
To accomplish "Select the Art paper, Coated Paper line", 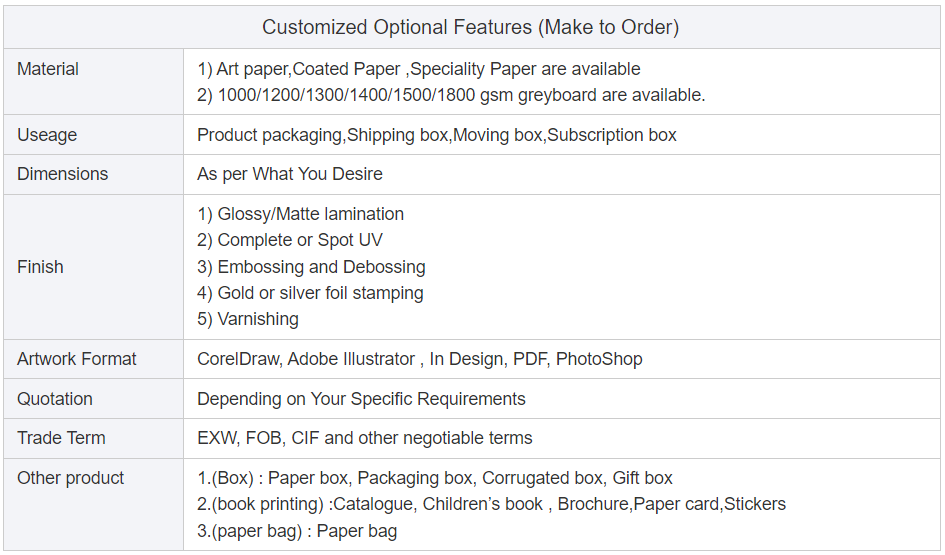I will (418, 69).
